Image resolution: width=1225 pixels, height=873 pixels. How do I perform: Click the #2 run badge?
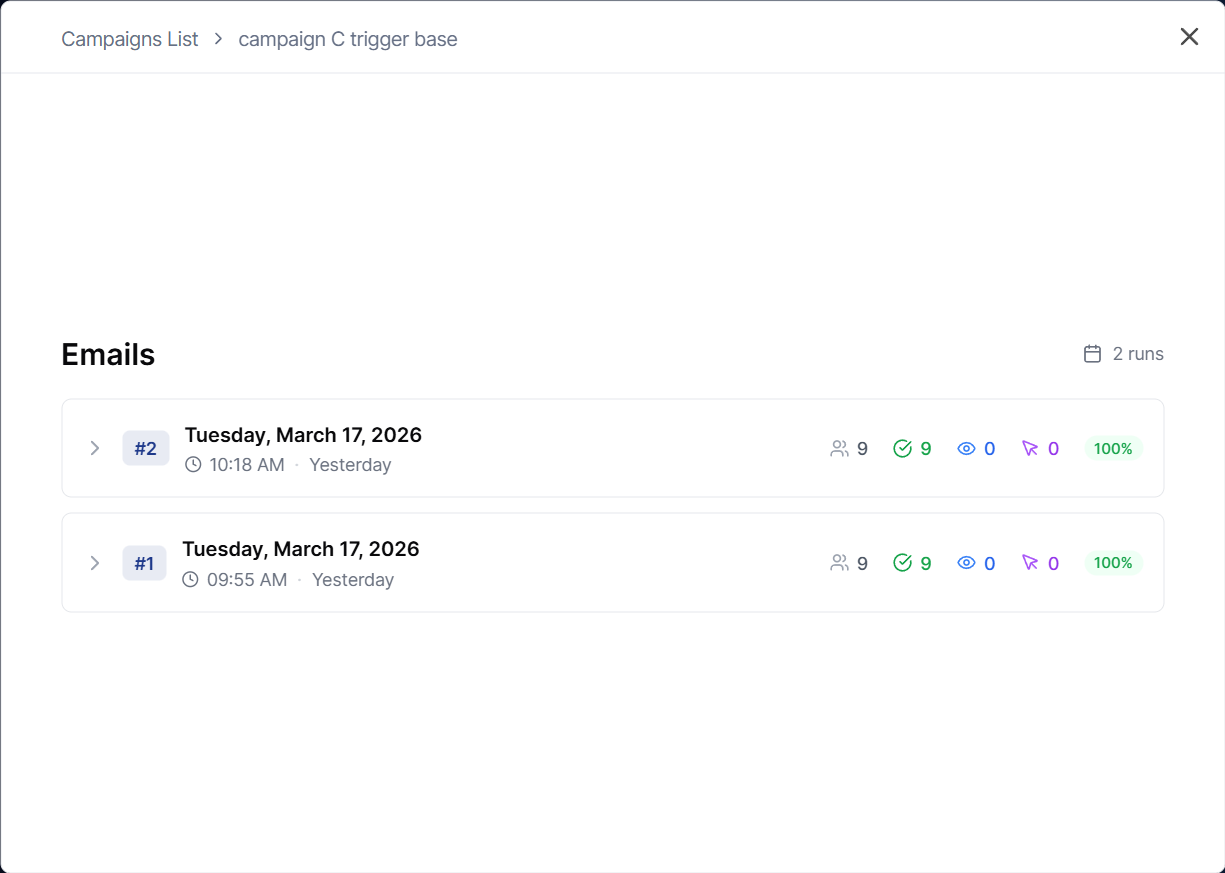pyautogui.click(x=145, y=448)
